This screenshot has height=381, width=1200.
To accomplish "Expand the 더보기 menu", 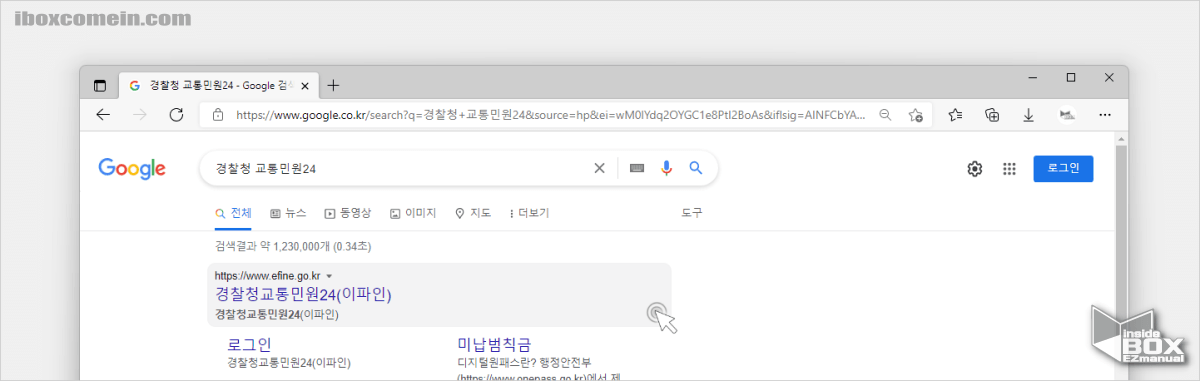I will pyautogui.click(x=529, y=213).
